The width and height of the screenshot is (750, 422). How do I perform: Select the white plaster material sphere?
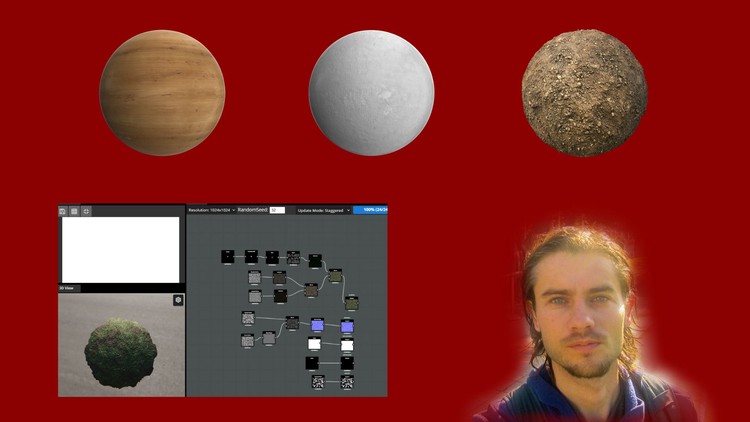[x=372, y=93]
